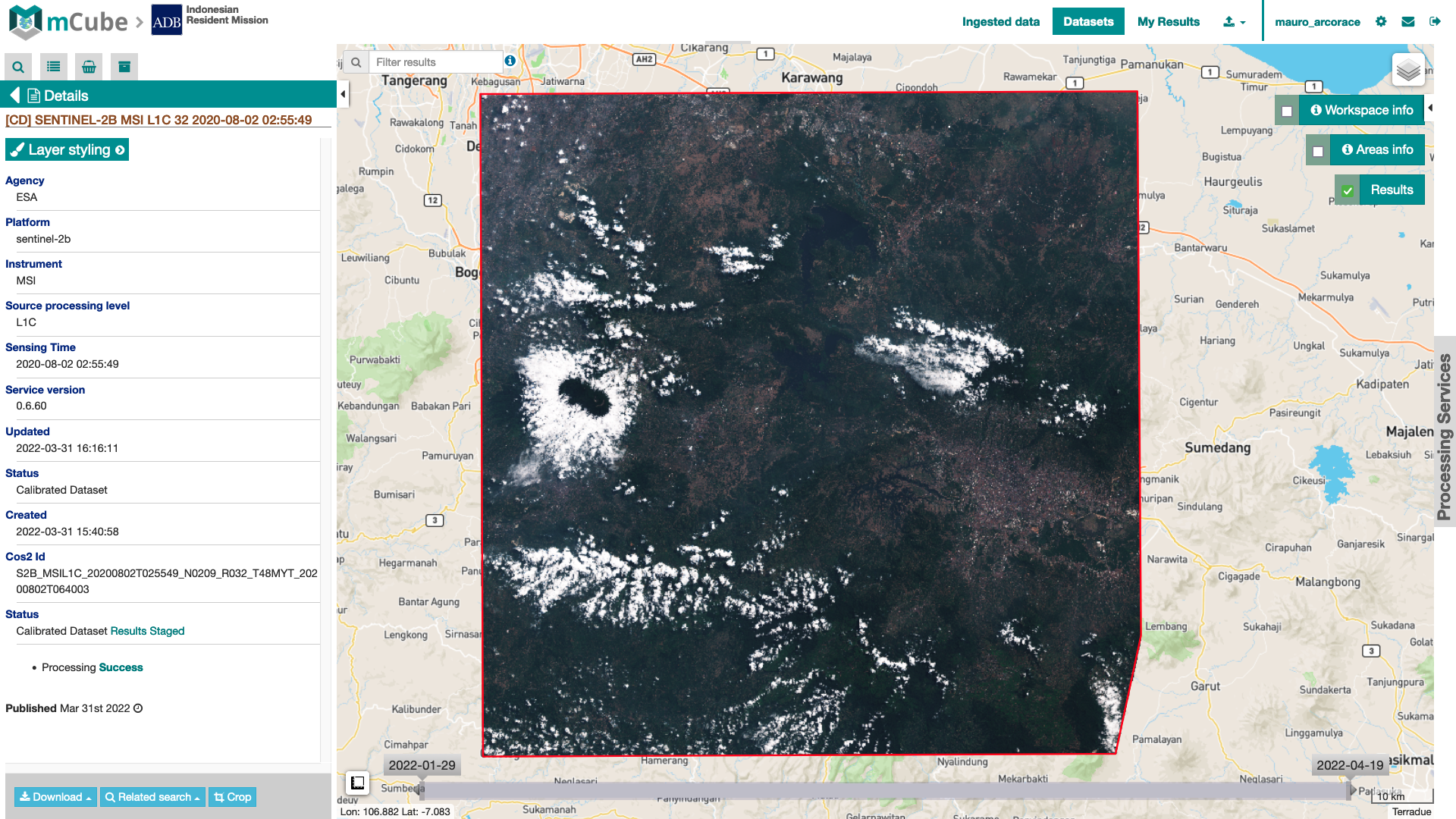
Task: Open the shopping basket icon
Action: 89,67
